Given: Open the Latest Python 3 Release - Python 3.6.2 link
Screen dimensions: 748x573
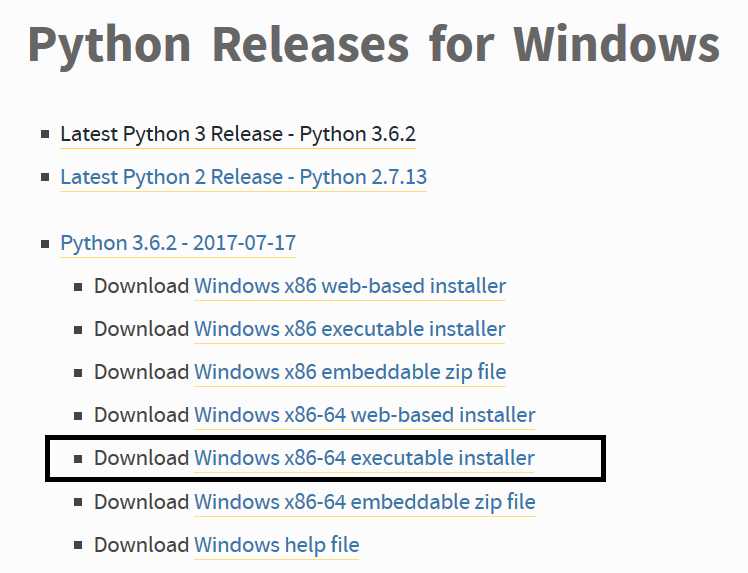Looking at the screenshot, I should pos(238,134).
